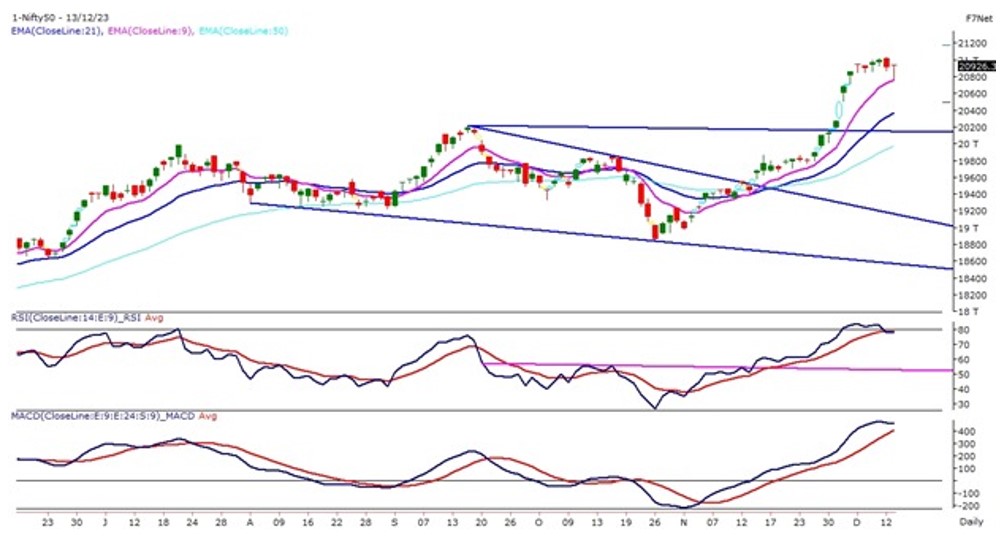Click date label 17 on the axis
Viewport: 1003px width, 542px height.
point(771,522)
